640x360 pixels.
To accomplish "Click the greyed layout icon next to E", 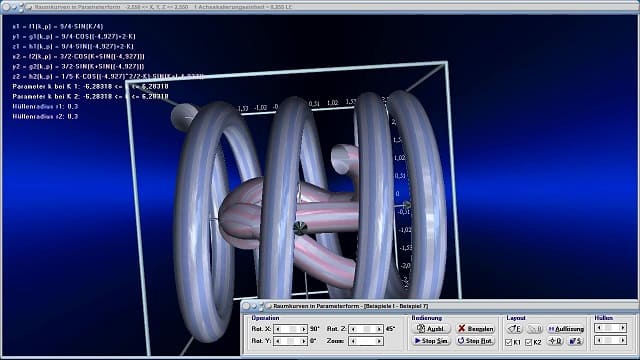I will pos(534,329).
